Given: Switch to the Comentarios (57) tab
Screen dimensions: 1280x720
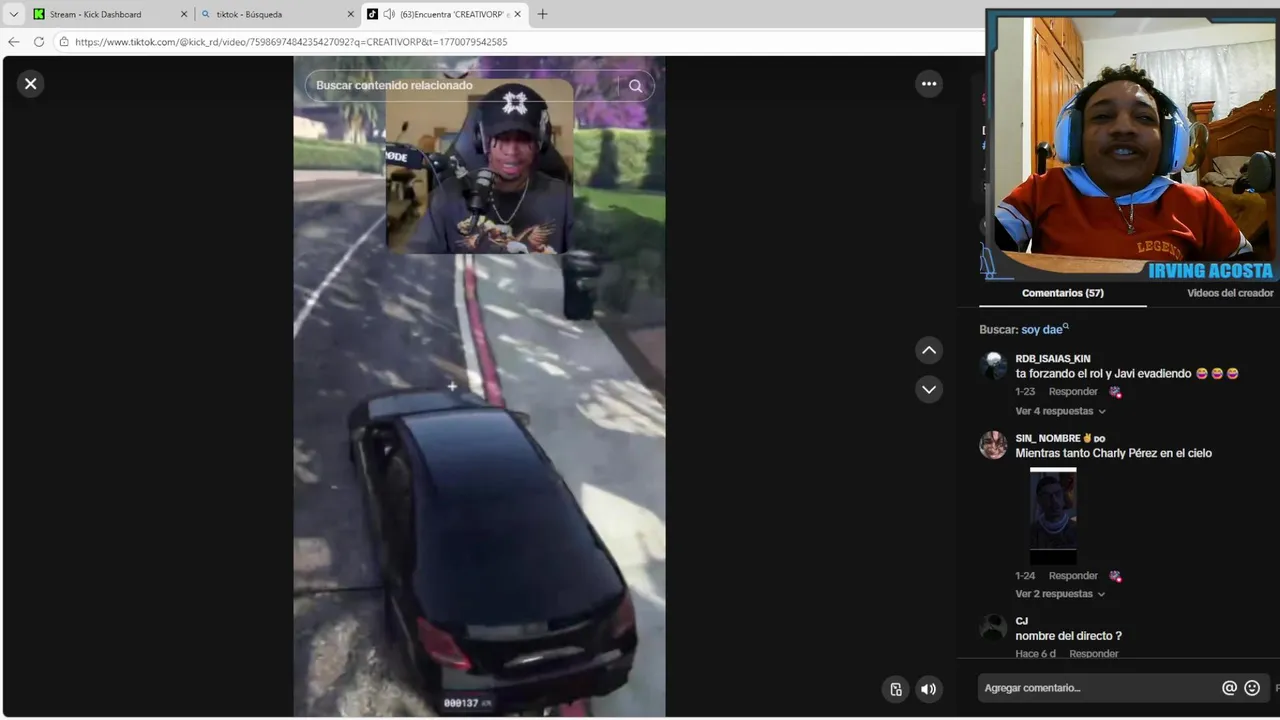Looking at the screenshot, I should (x=1063, y=293).
